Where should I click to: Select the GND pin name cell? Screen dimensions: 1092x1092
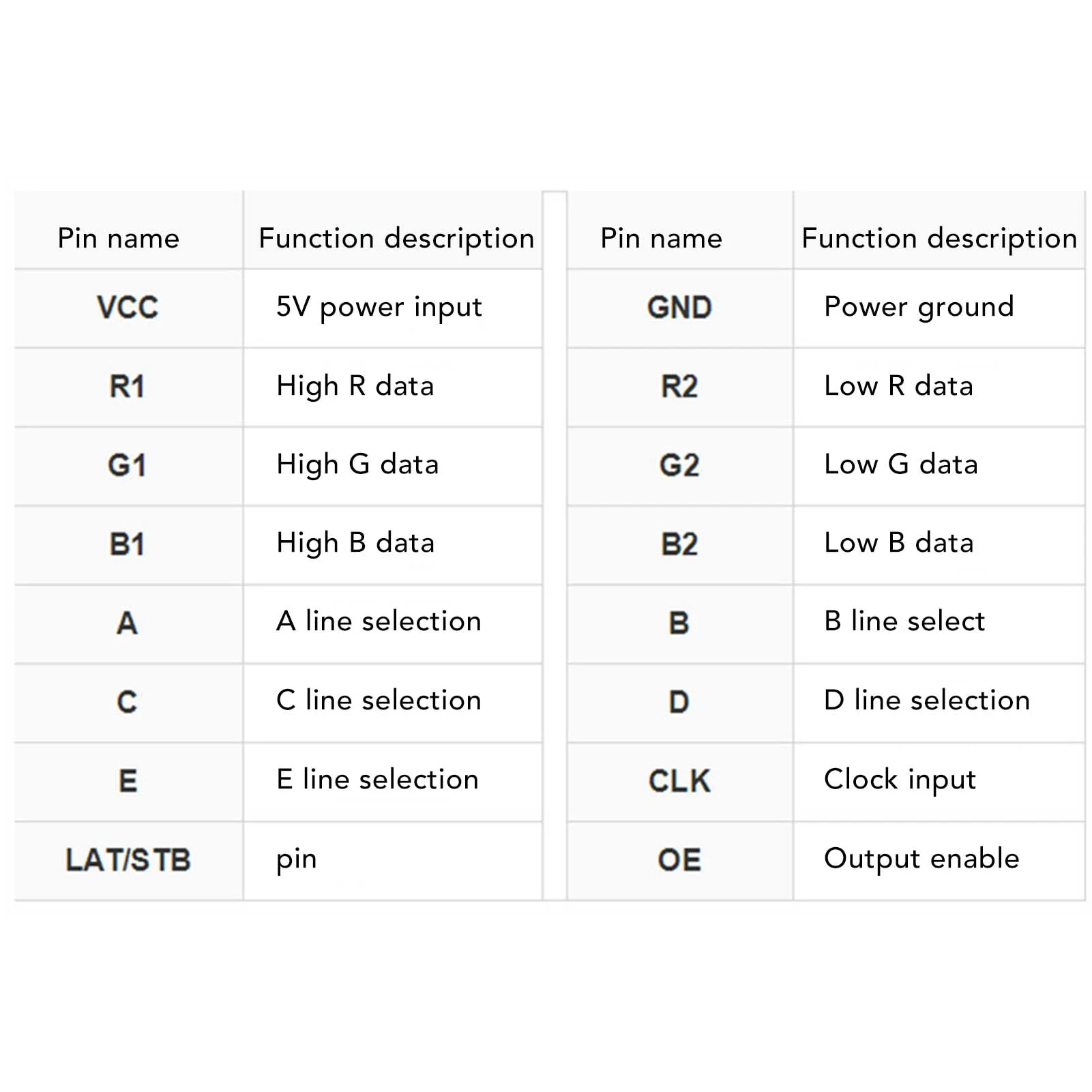679,308
